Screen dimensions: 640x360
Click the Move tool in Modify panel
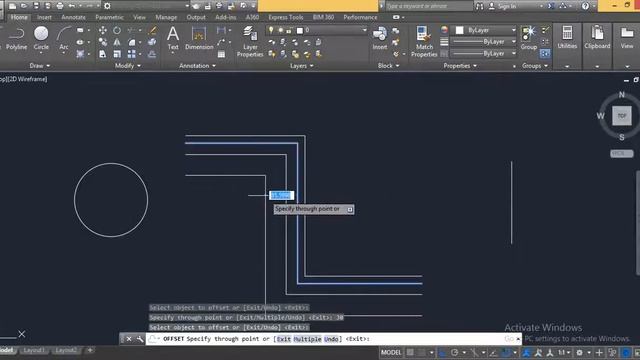(x=102, y=31)
